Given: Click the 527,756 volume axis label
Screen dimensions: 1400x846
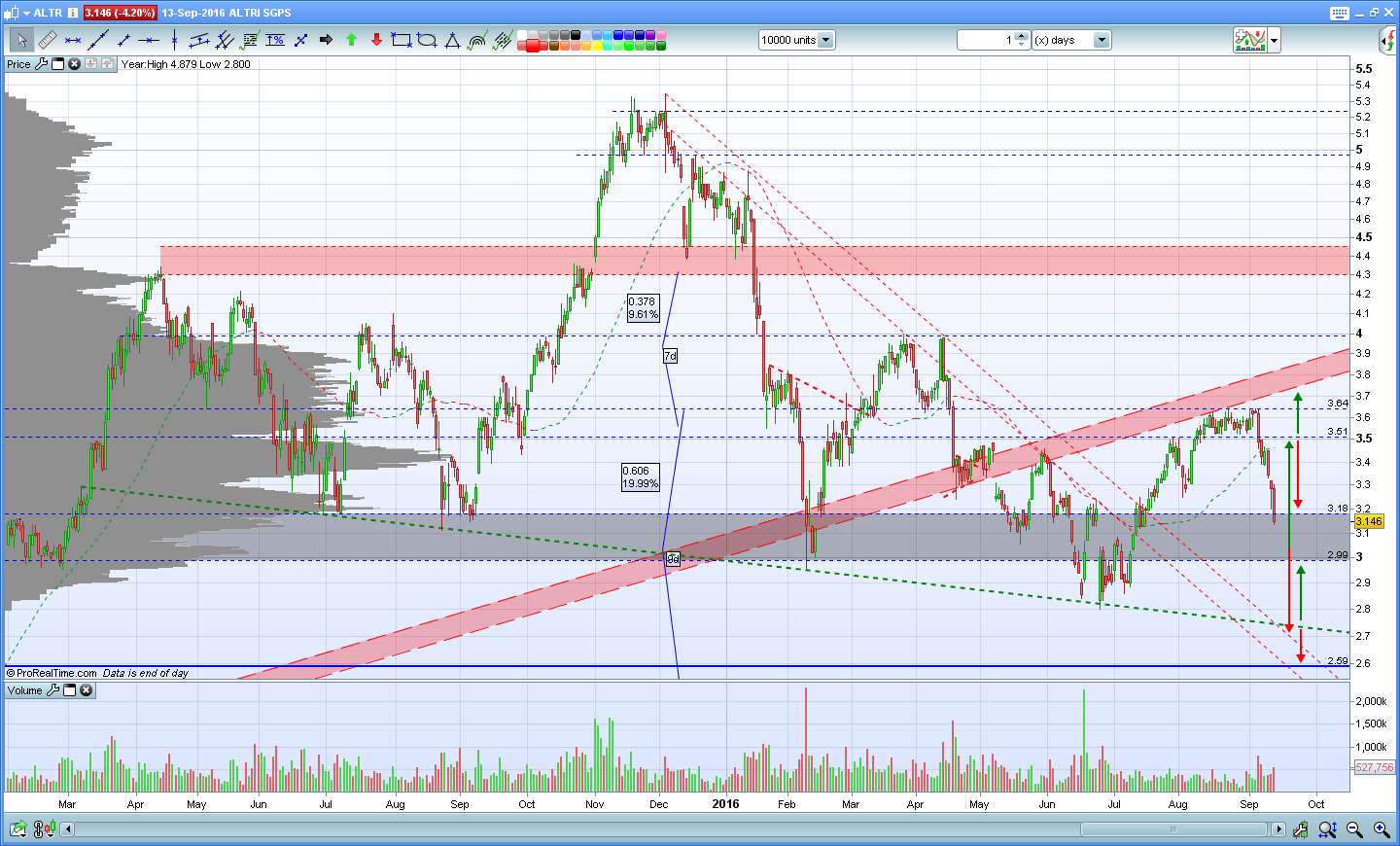Looking at the screenshot, I should point(1375,767).
